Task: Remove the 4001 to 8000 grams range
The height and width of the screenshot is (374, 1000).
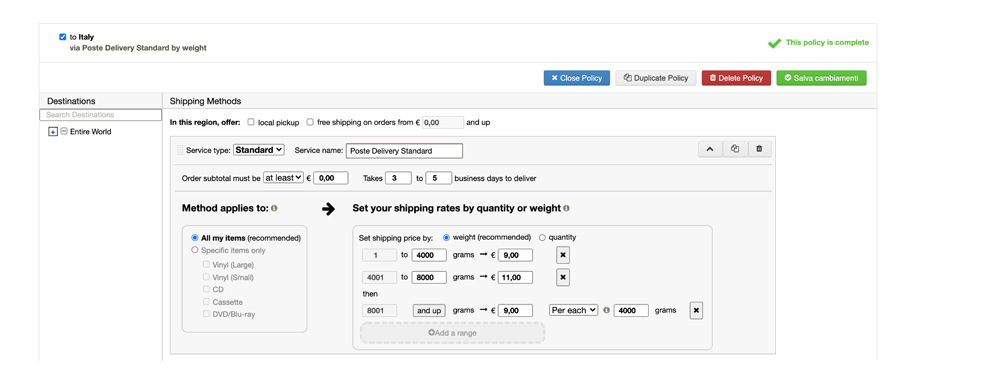Action: 562,278
